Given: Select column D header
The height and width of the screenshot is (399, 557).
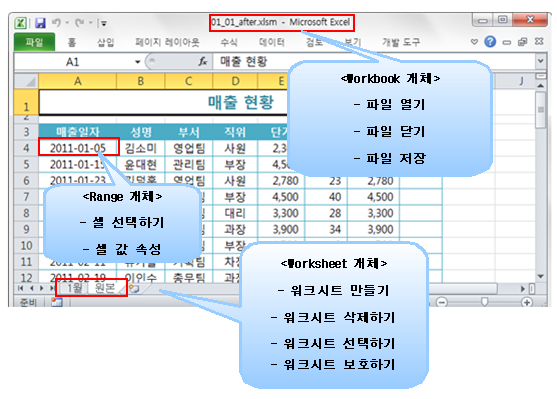Looking at the screenshot, I should tap(235, 81).
